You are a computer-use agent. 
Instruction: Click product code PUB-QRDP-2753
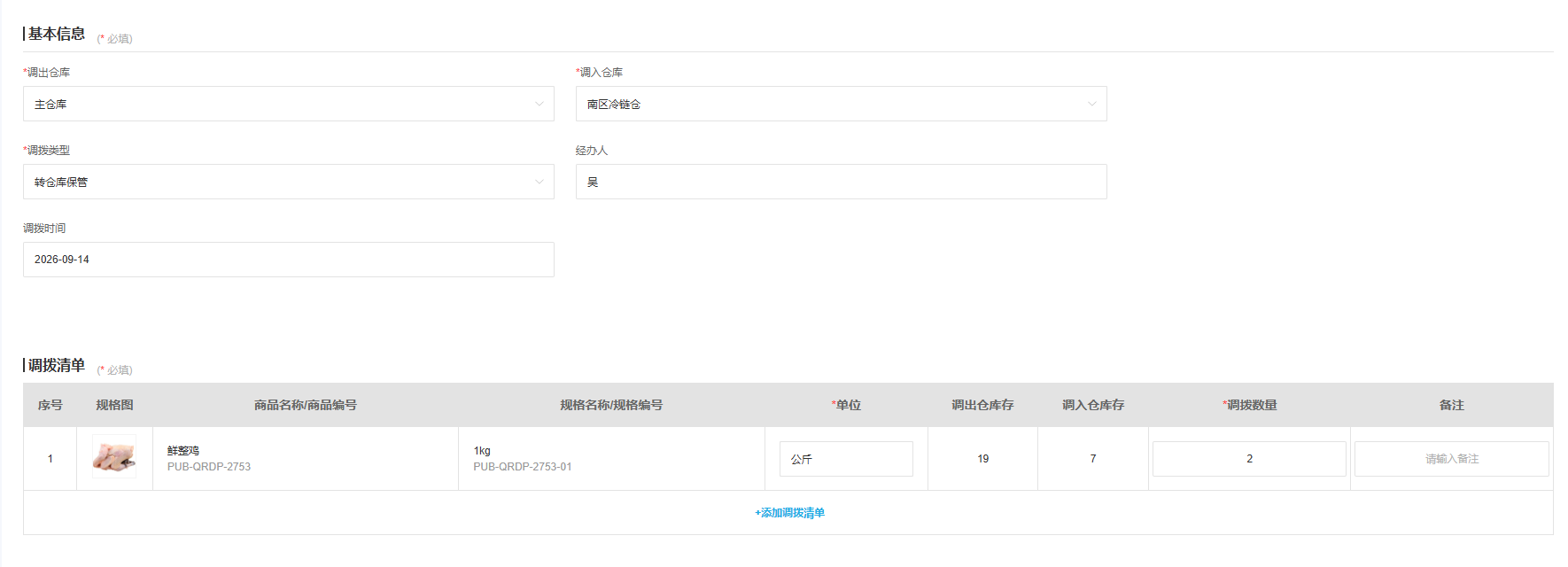coord(209,467)
